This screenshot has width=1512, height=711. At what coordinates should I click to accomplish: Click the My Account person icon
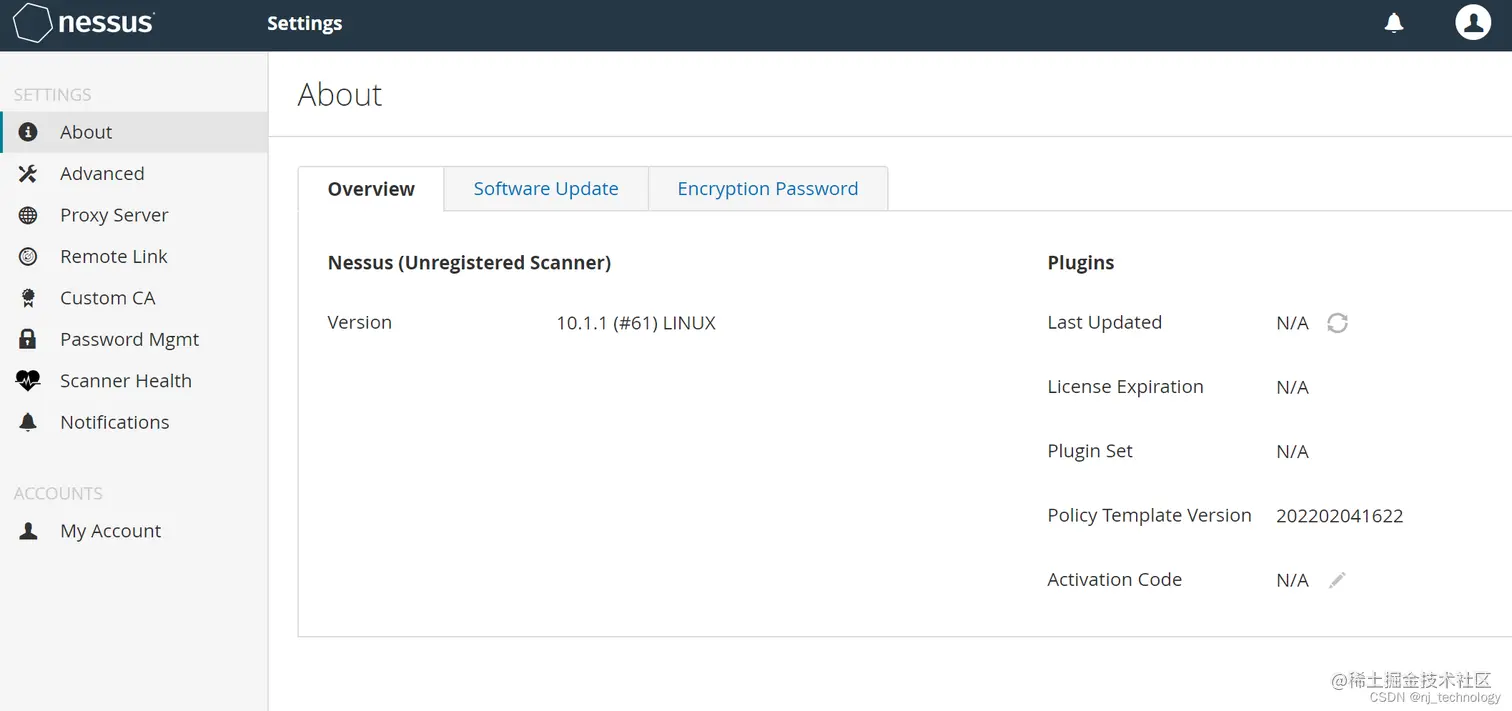28,531
